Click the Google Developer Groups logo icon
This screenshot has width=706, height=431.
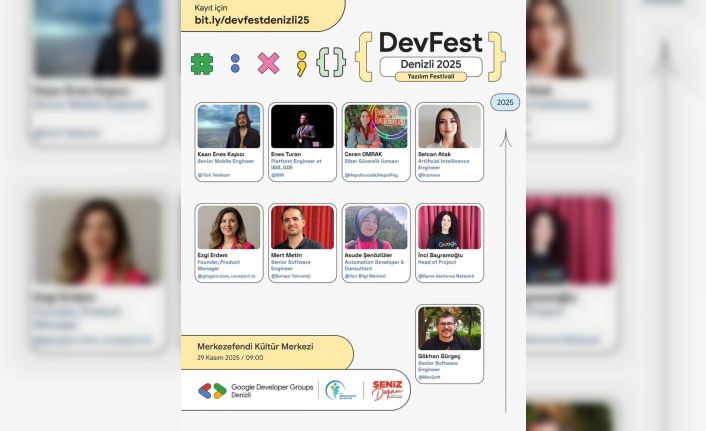point(212,390)
